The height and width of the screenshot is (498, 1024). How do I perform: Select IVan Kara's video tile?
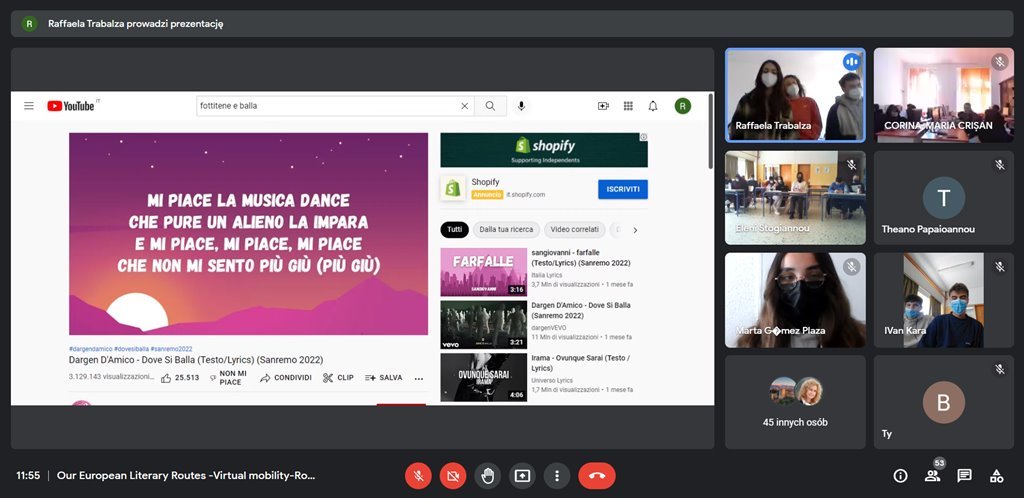[944, 300]
